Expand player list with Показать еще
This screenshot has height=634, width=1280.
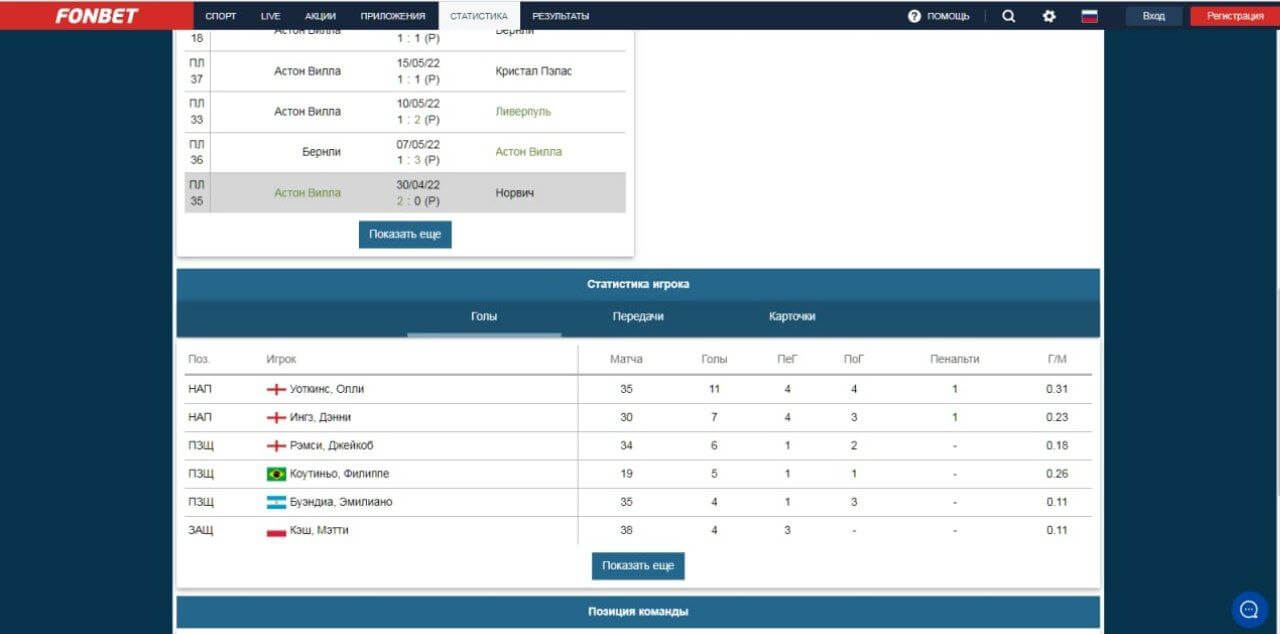click(638, 565)
